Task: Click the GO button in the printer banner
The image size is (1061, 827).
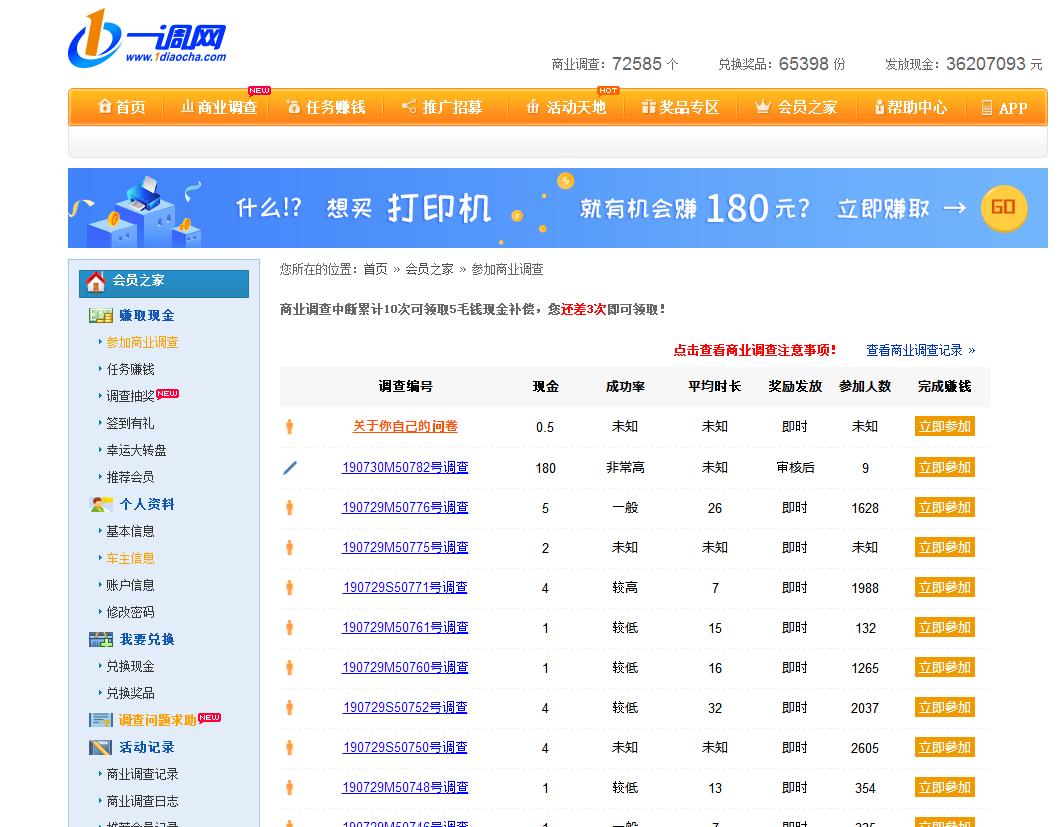Action: [1003, 209]
